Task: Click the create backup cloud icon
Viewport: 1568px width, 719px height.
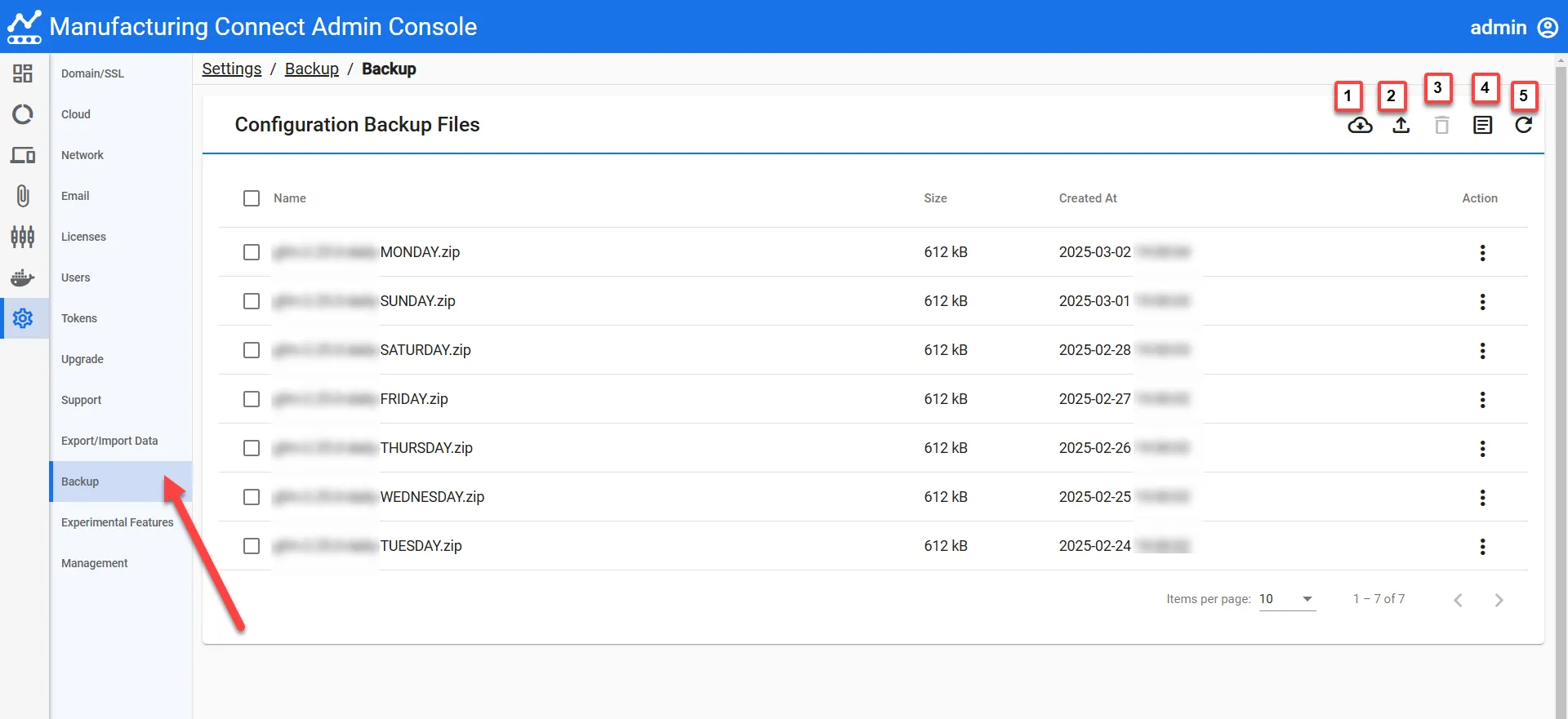Action: (1360, 126)
